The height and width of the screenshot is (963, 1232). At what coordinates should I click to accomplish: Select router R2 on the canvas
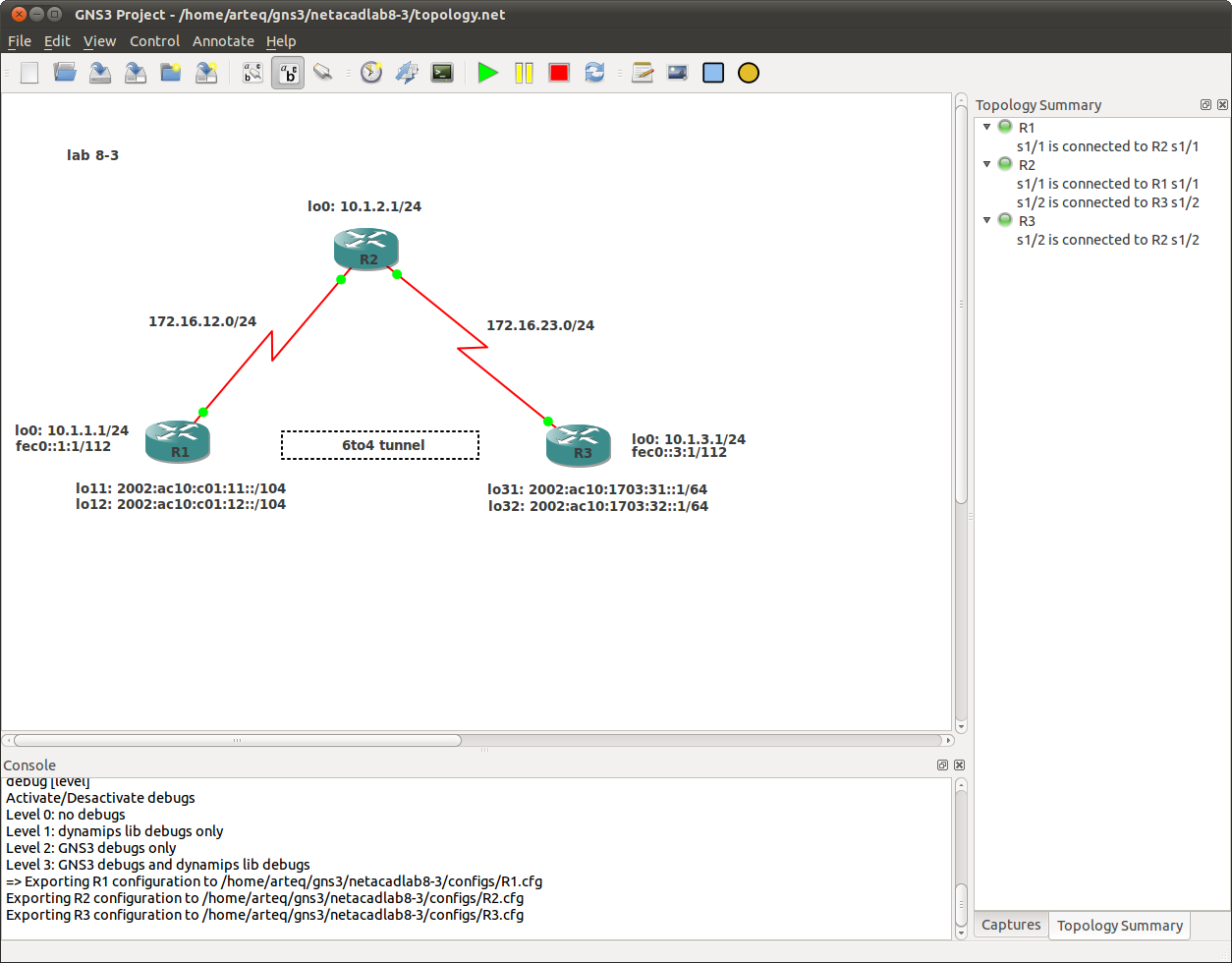[x=366, y=249]
